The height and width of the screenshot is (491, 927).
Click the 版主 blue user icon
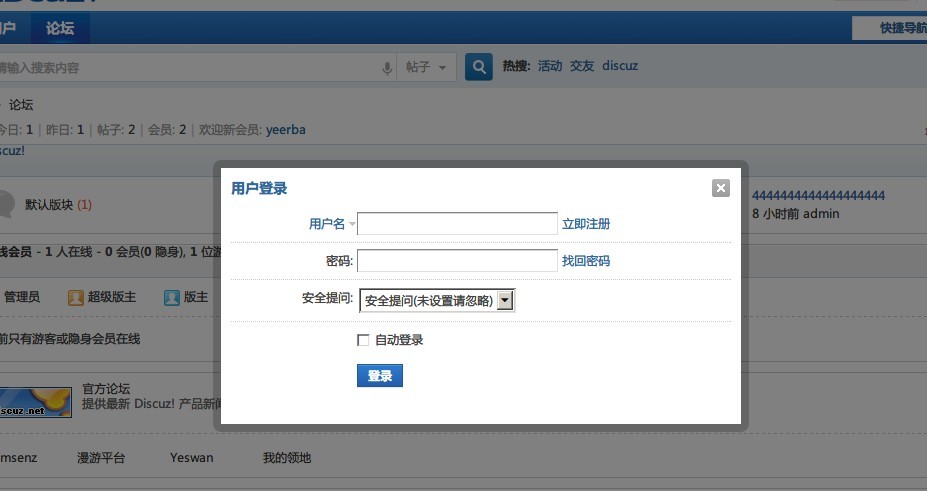tap(171, 297)
